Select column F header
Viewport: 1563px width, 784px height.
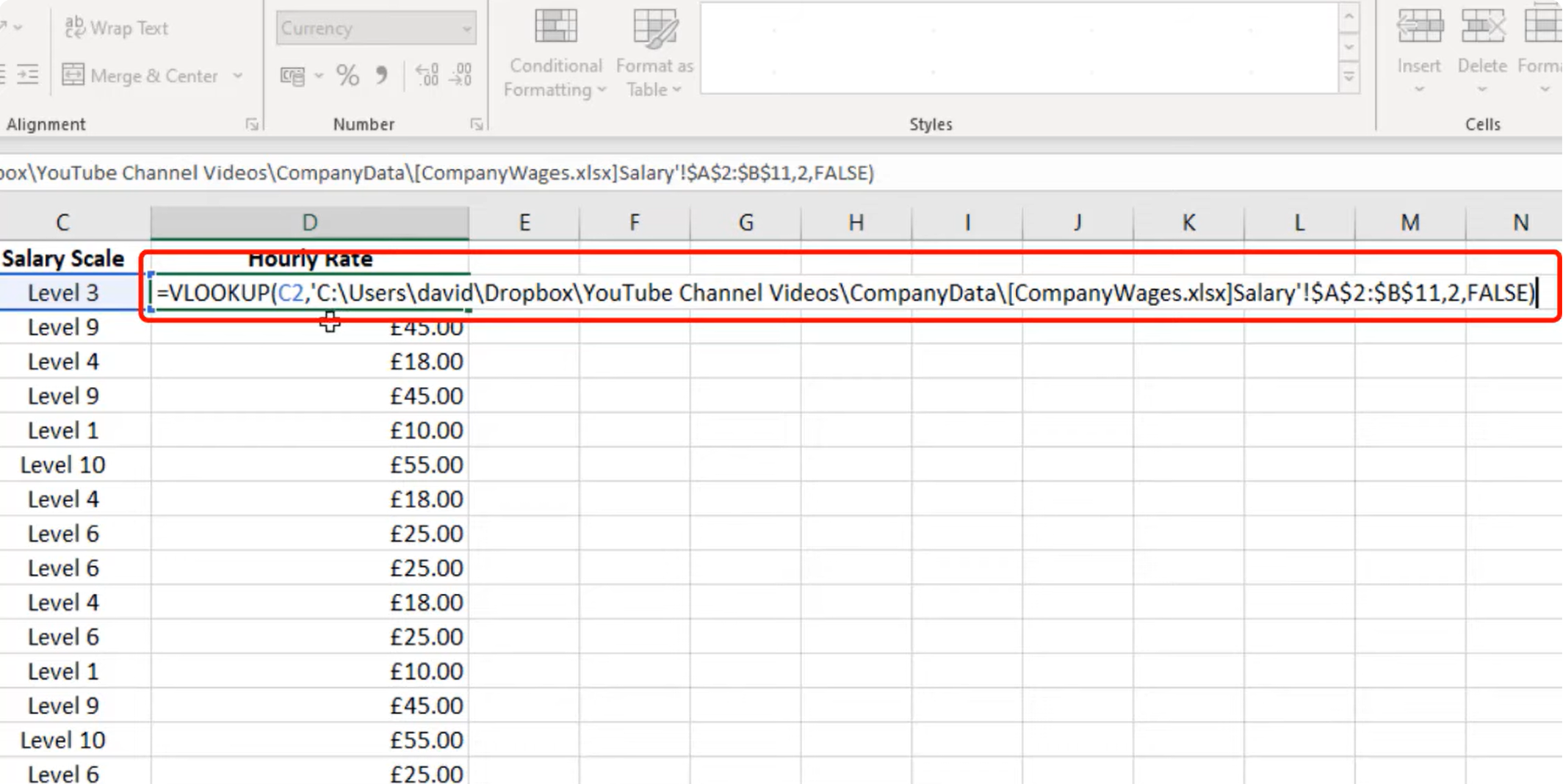click(x=635, y=222)
